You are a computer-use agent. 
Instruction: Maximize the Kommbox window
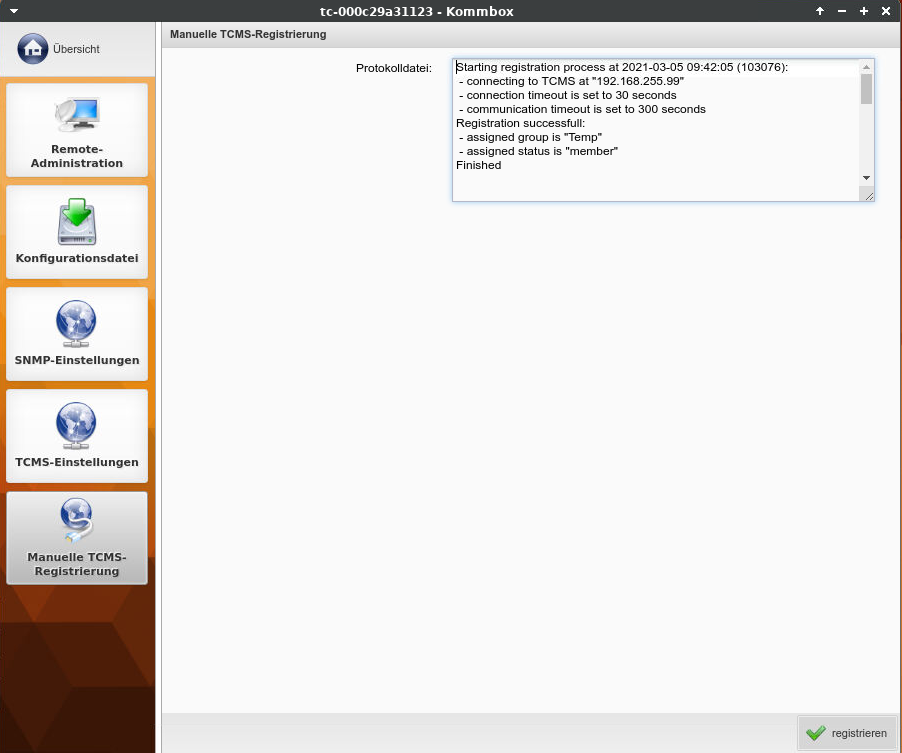coord(863,10)
